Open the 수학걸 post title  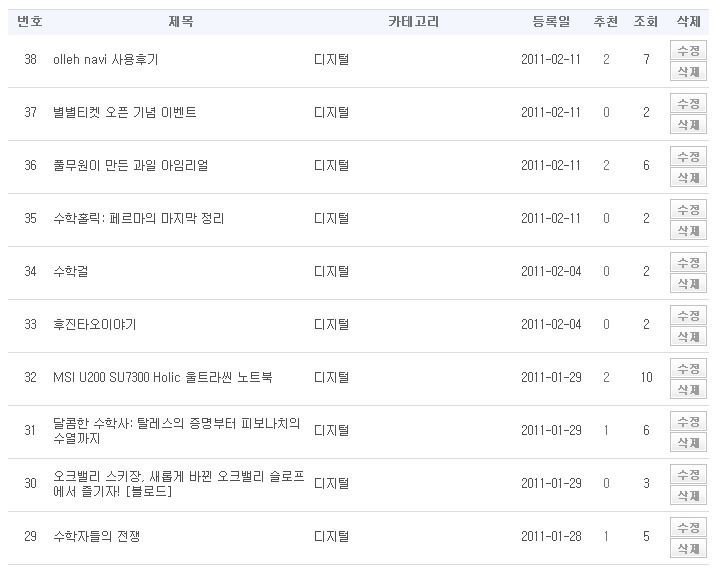pos(71,271)
